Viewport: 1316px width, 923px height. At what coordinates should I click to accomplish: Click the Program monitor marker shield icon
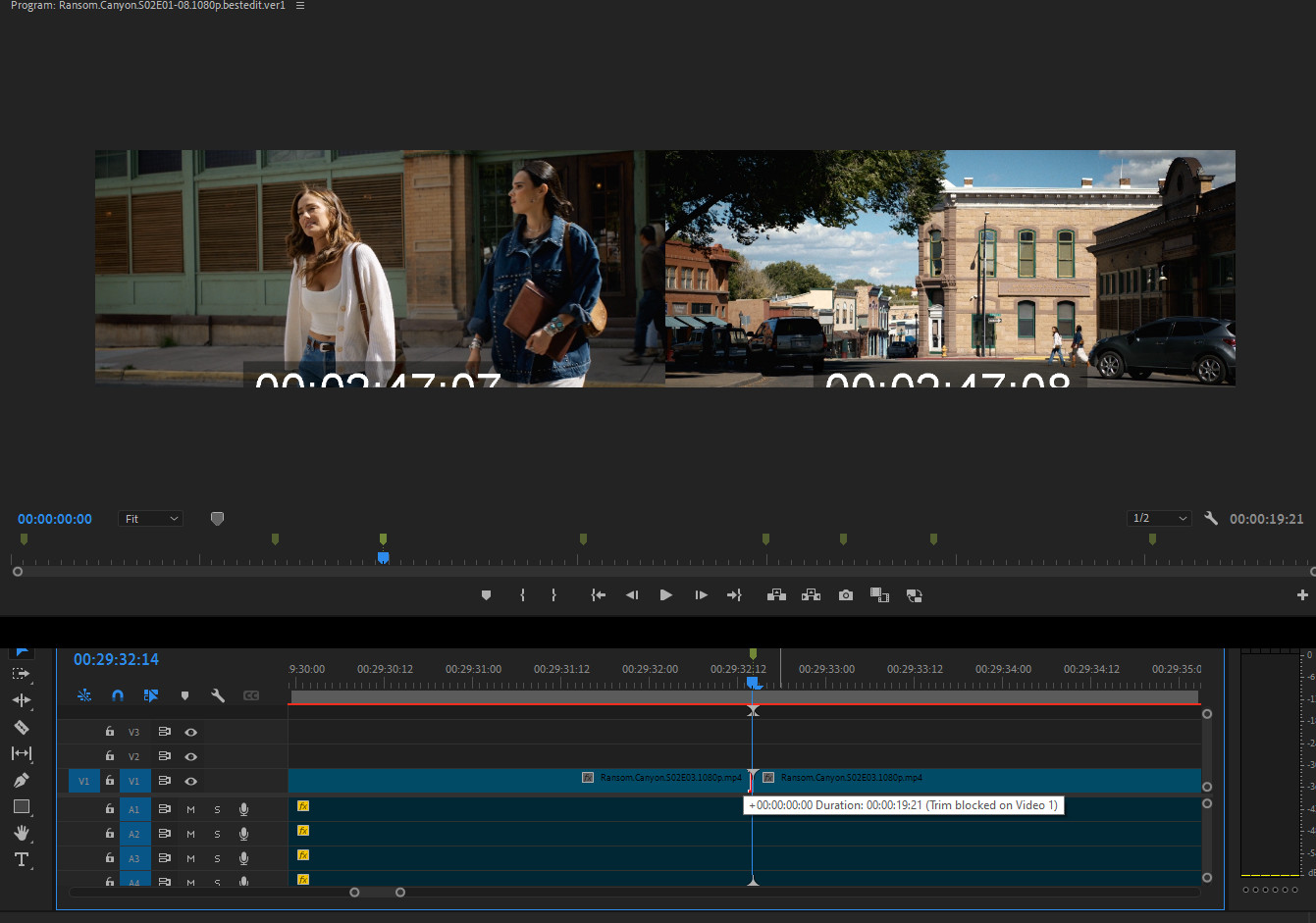tap(217, 519)
